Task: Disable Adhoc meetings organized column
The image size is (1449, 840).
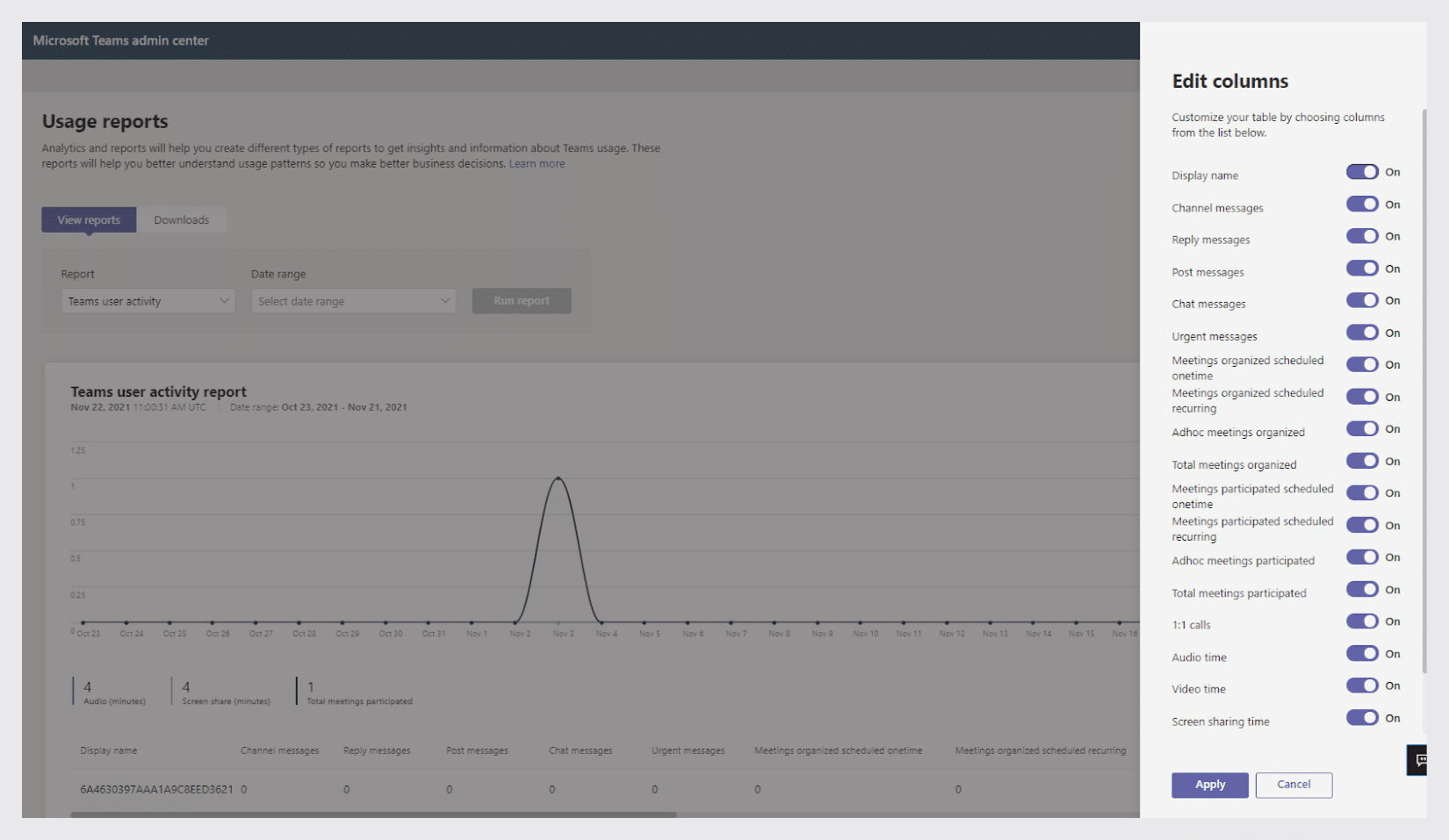Action: [1362, 429]
